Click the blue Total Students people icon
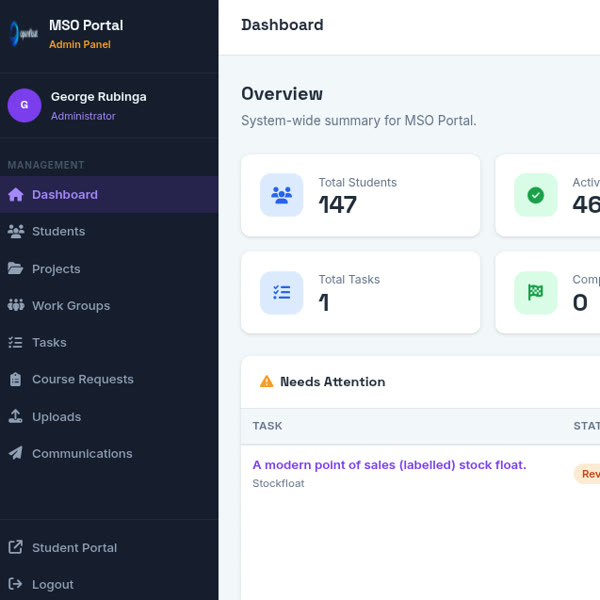Image resolution: width=600 pixels, height=600 pixels. coord(282,195)
